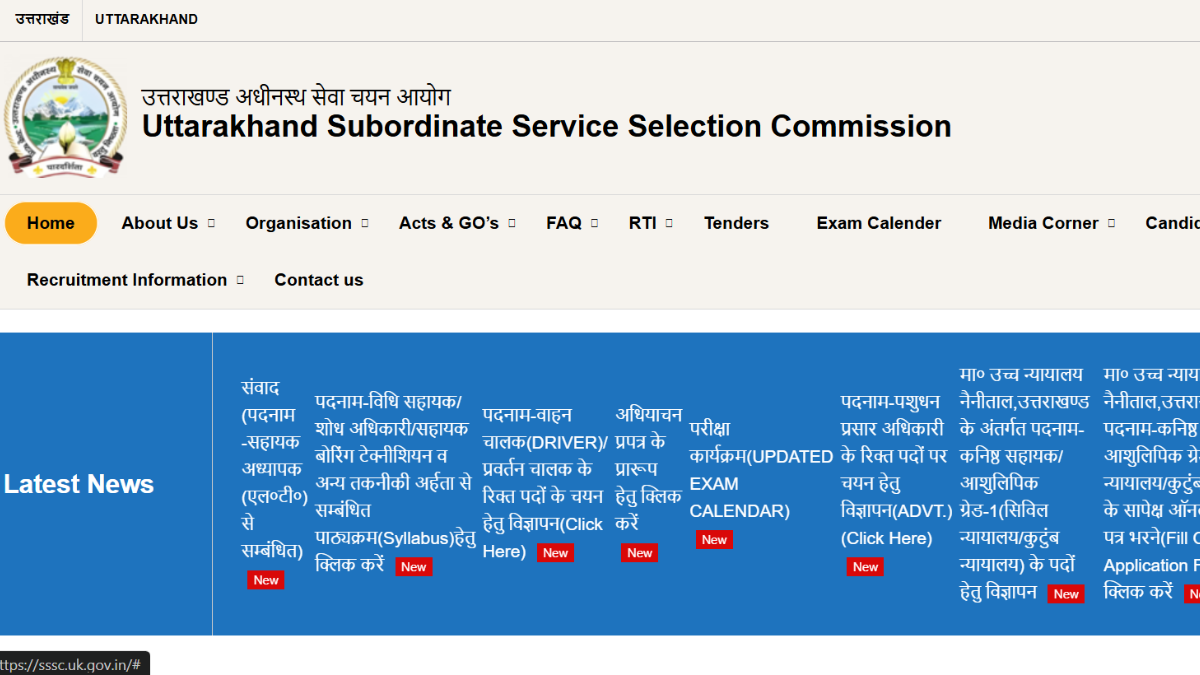Click the New badge under the DRIVER advertisement
Image resolution: width=1200 pixels, height=675 pixels.
pos(555,552)
